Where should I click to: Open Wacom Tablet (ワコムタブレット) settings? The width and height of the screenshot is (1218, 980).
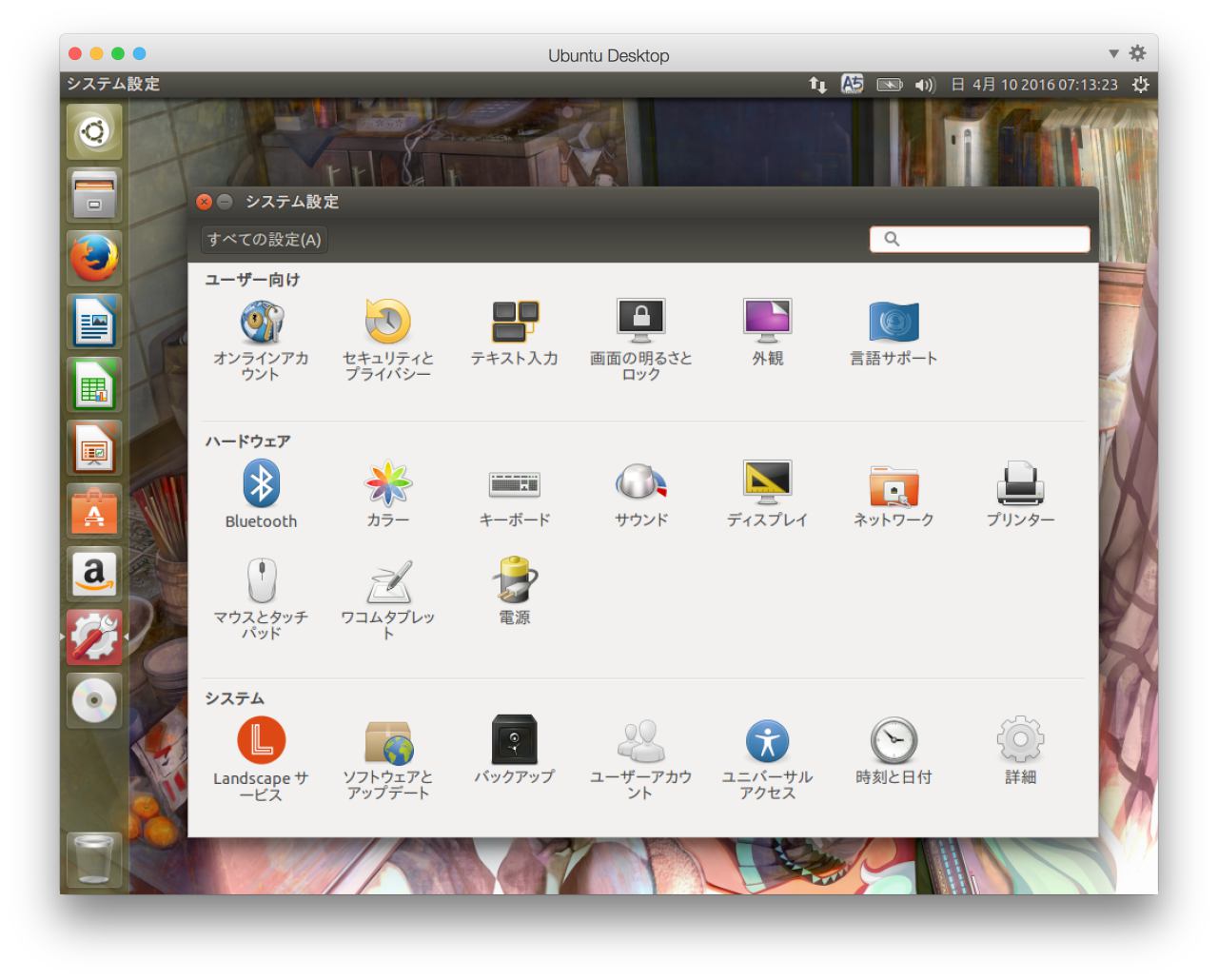pos(387,598)
